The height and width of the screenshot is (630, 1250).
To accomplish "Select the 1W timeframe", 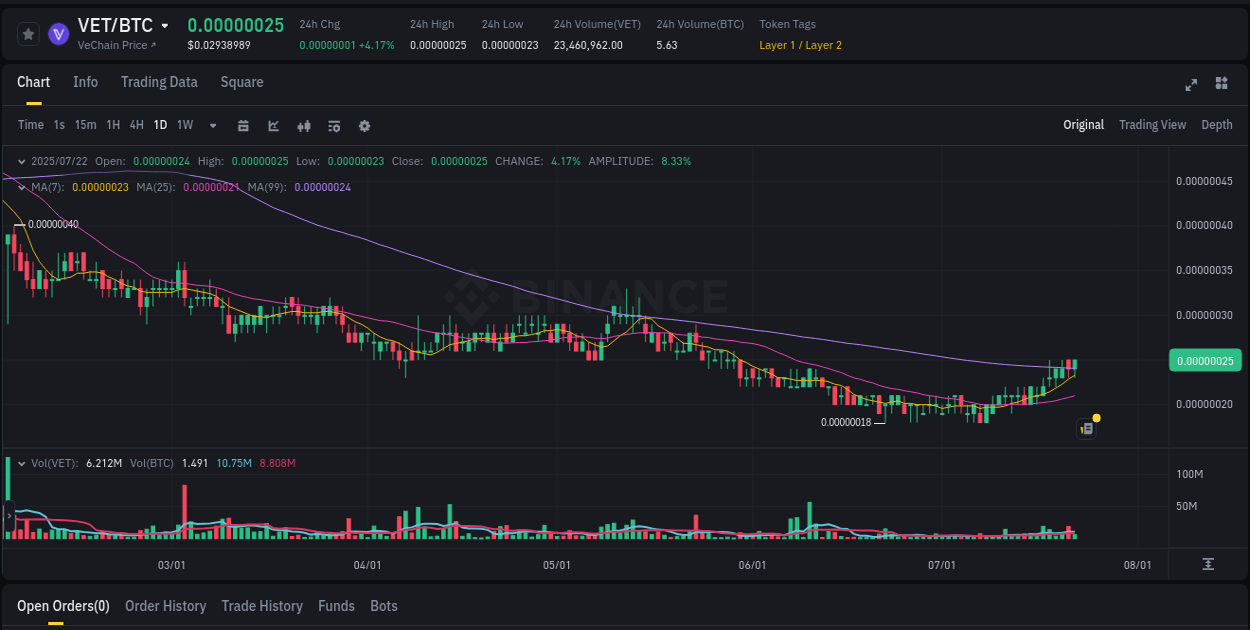I will [184, 125].
